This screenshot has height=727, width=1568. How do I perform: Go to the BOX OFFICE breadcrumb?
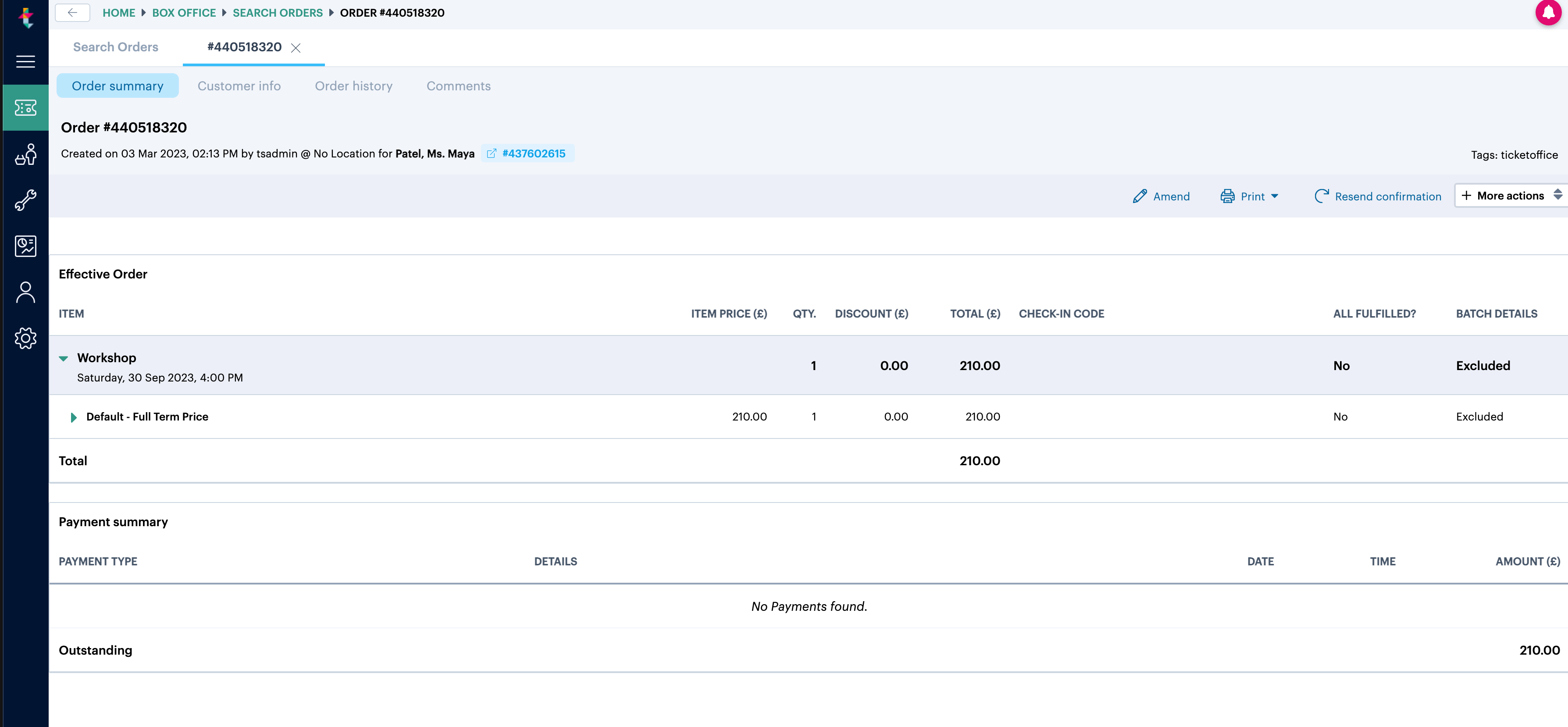tap(184, 13)
